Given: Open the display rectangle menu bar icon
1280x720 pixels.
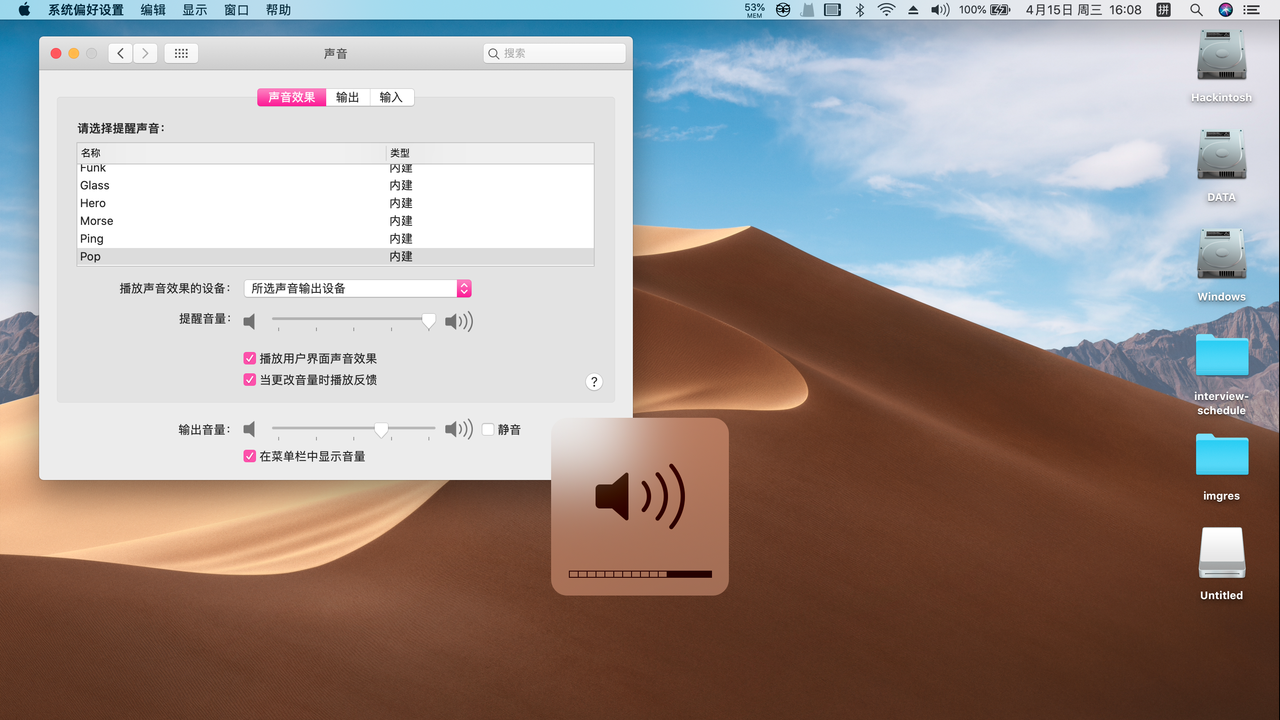Looking at the screenshot, I should (833, 10).
